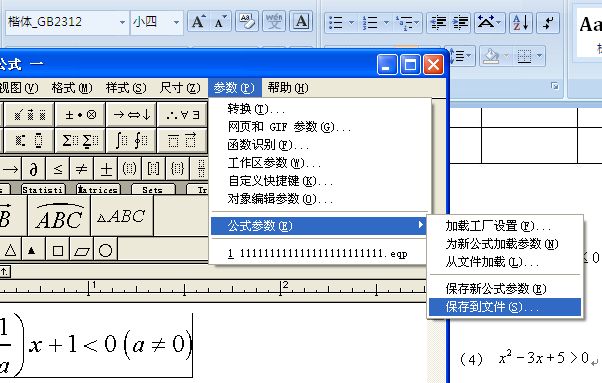This screenshot has width=602, height=383.
Task: Open the integral templates palette
Action: pos(131,140)
